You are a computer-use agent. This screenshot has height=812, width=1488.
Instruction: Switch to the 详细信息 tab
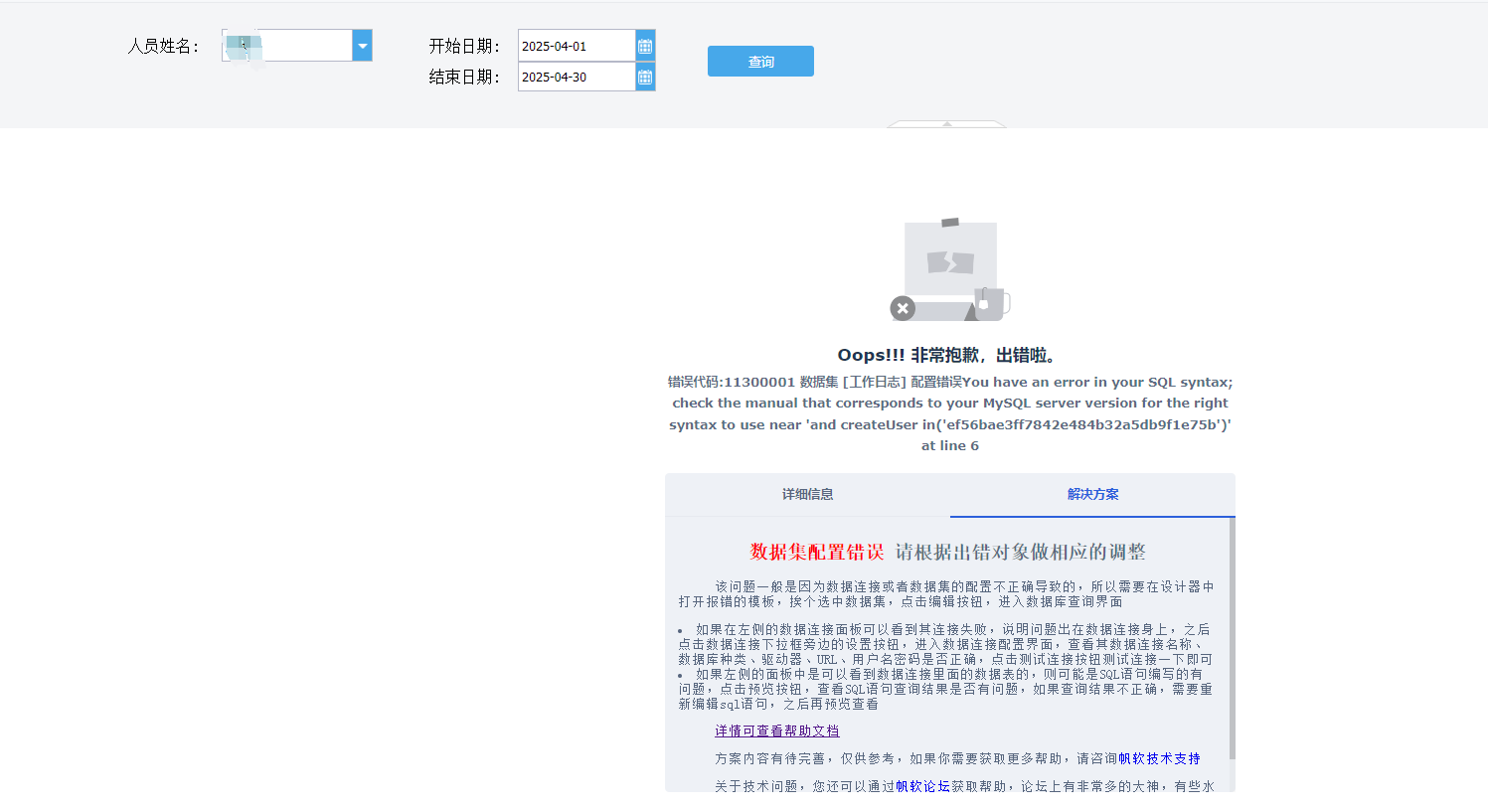(x=807, y=495)
